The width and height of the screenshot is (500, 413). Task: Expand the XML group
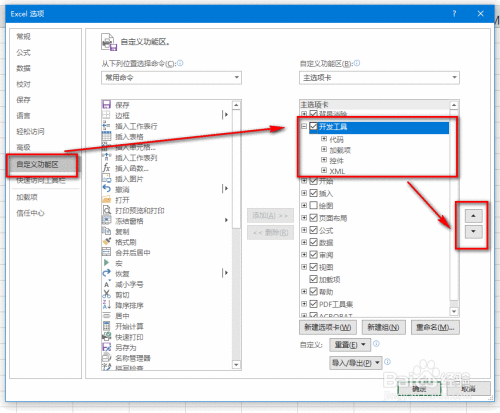(324, 170)
